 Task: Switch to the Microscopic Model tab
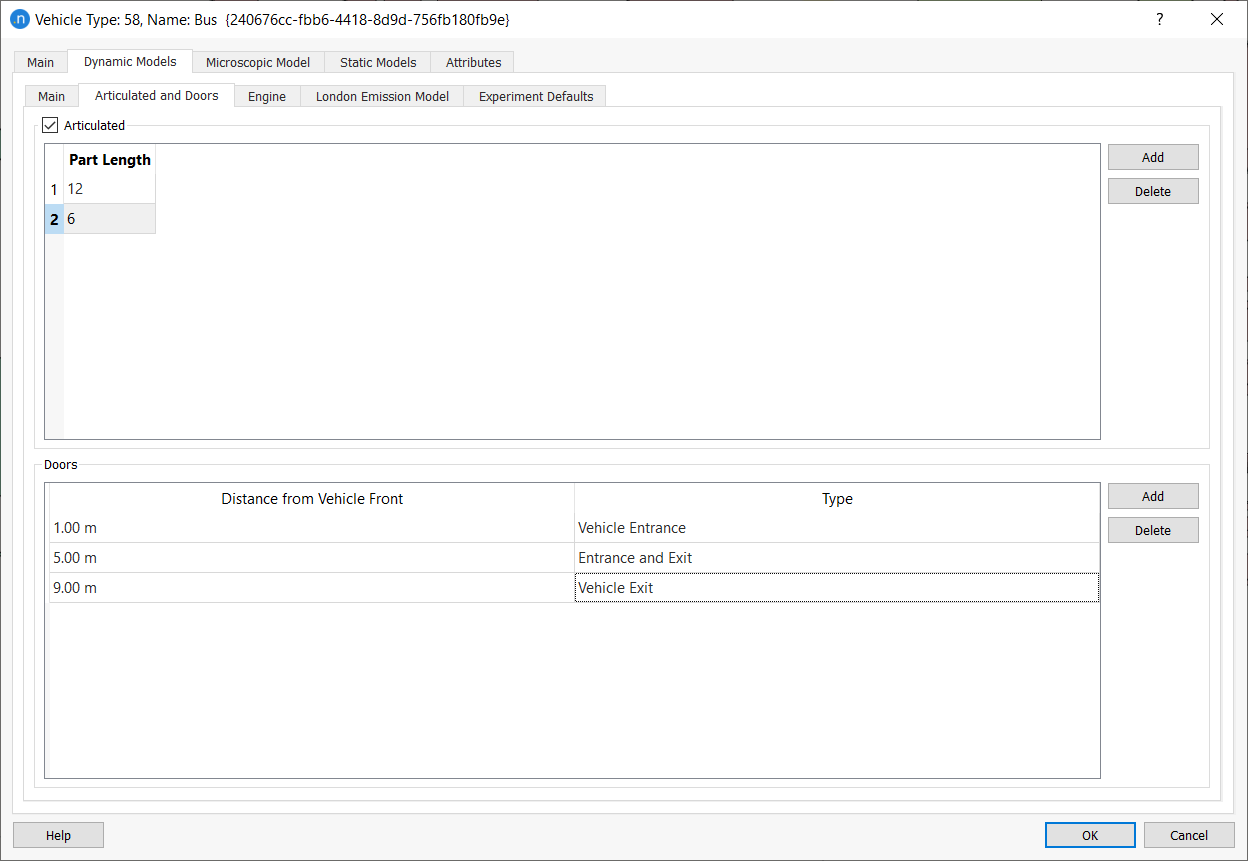click(x=258, y=62)
